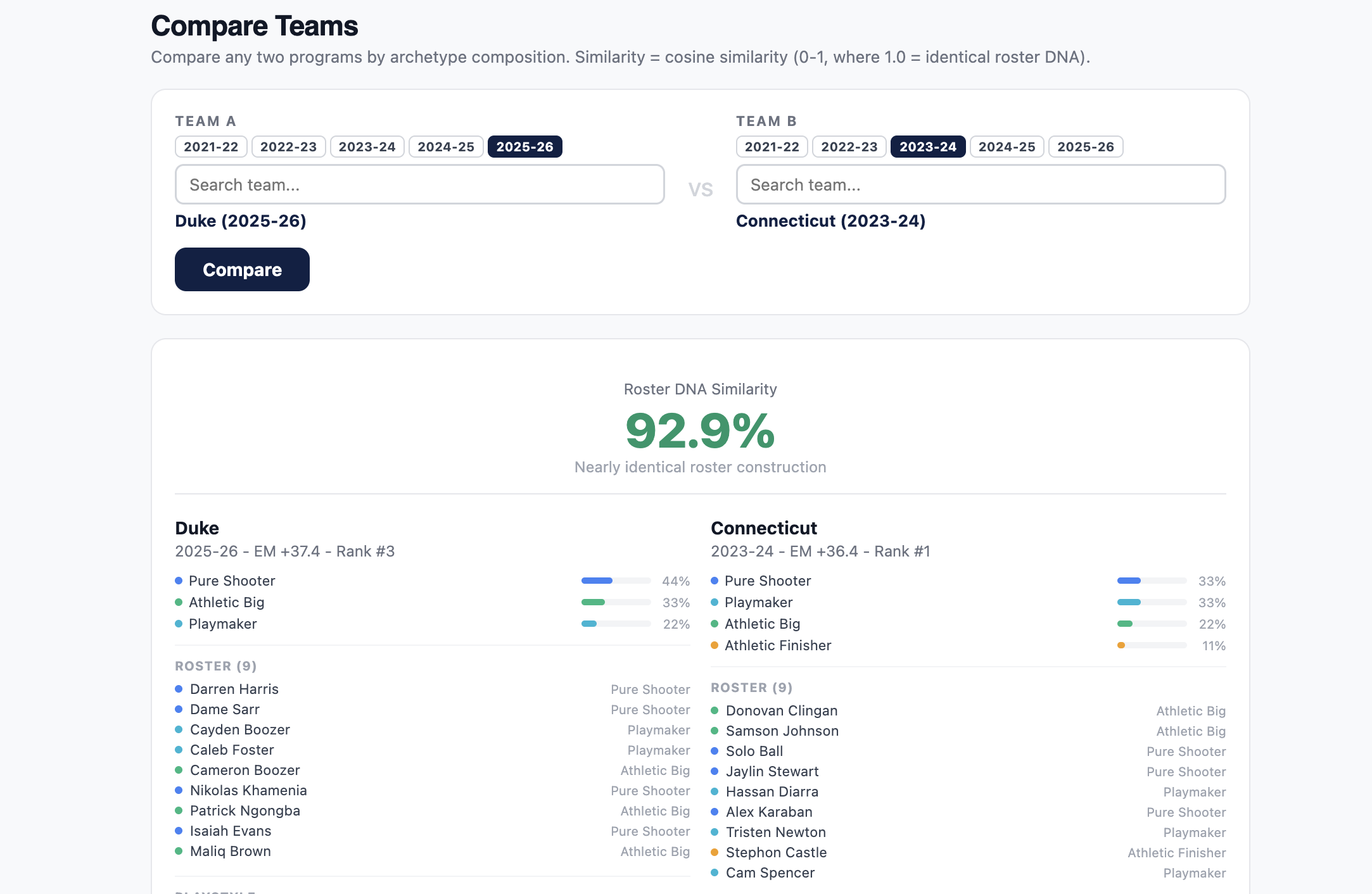Click Solo Ball in Connecticut roster
Image resolution: width=1372 pixels, height=894 pixels.
pos(754,751)
